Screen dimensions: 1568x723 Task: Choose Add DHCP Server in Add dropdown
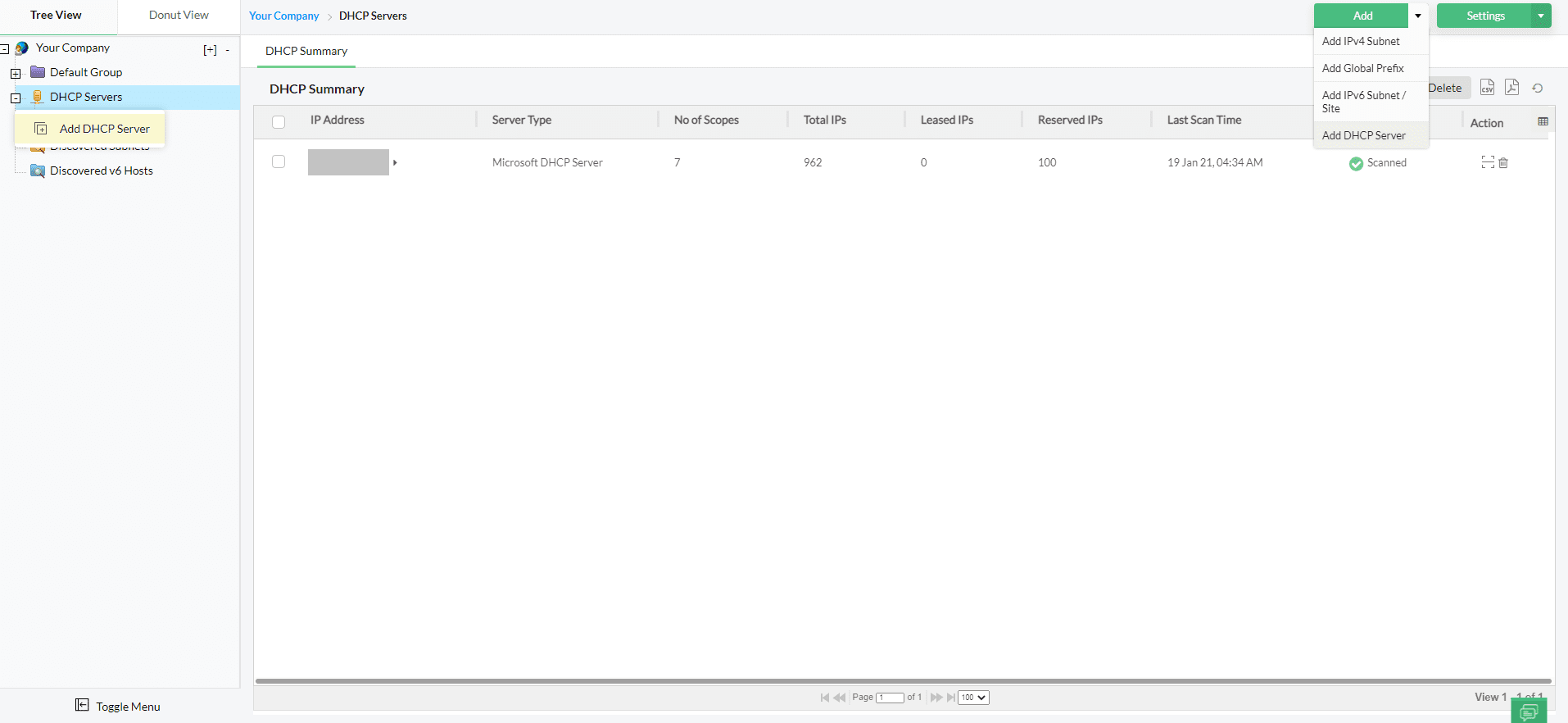click(1371, 135)
